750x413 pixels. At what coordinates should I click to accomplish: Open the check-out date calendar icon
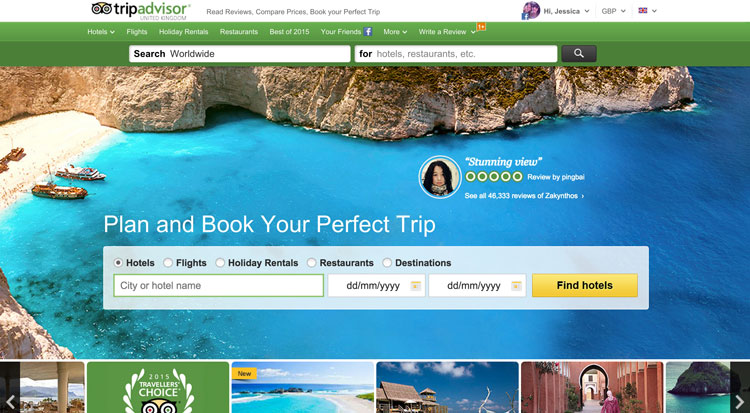pyautogui.click(x=516, y=286)
